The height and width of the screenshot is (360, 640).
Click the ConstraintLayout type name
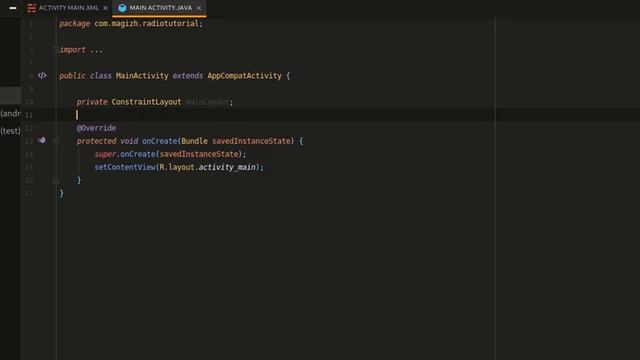click(x=146, y=102)
